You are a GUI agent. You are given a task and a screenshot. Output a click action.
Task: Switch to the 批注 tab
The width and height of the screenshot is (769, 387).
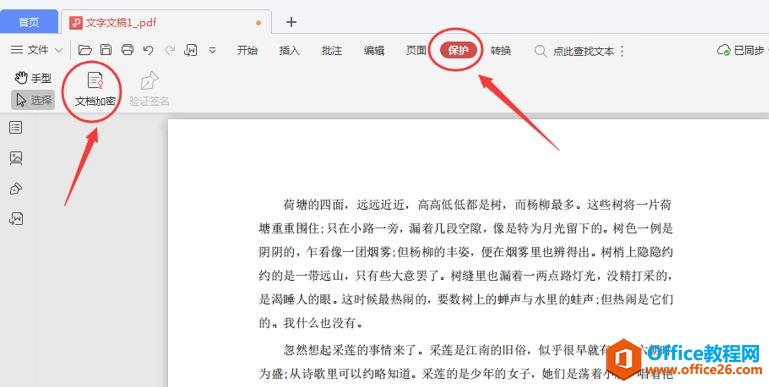(332, 50)
